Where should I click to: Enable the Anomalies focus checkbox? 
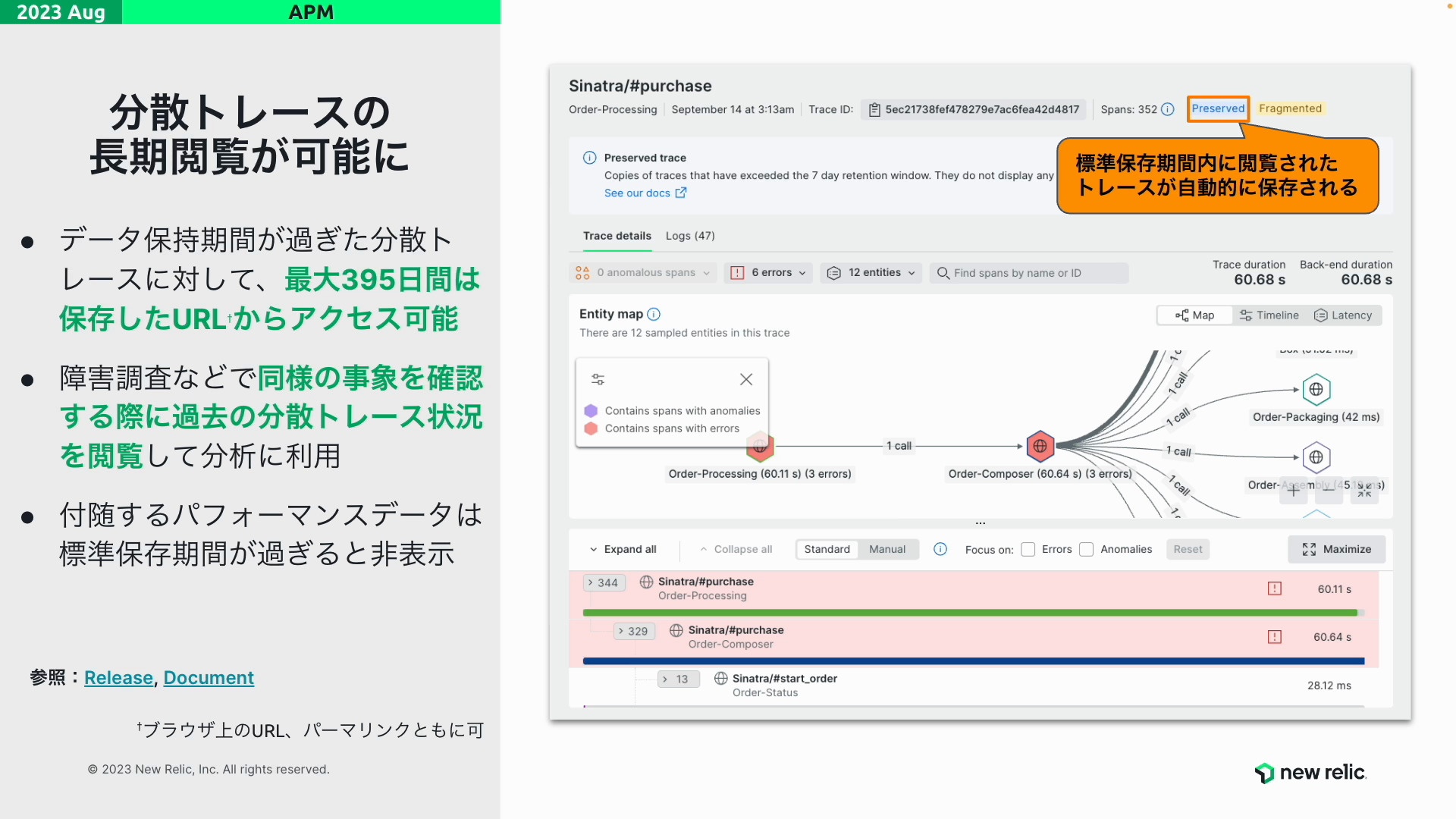[1087, 550]
